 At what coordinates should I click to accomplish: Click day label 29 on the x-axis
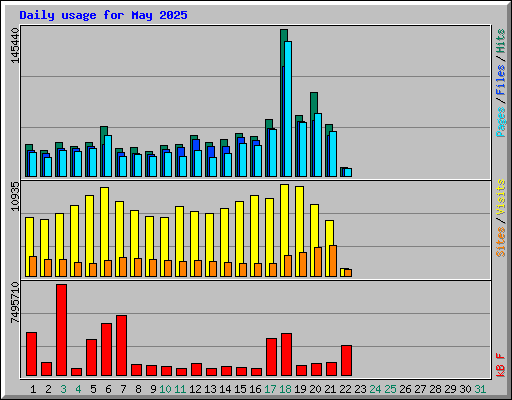[450, 389]
